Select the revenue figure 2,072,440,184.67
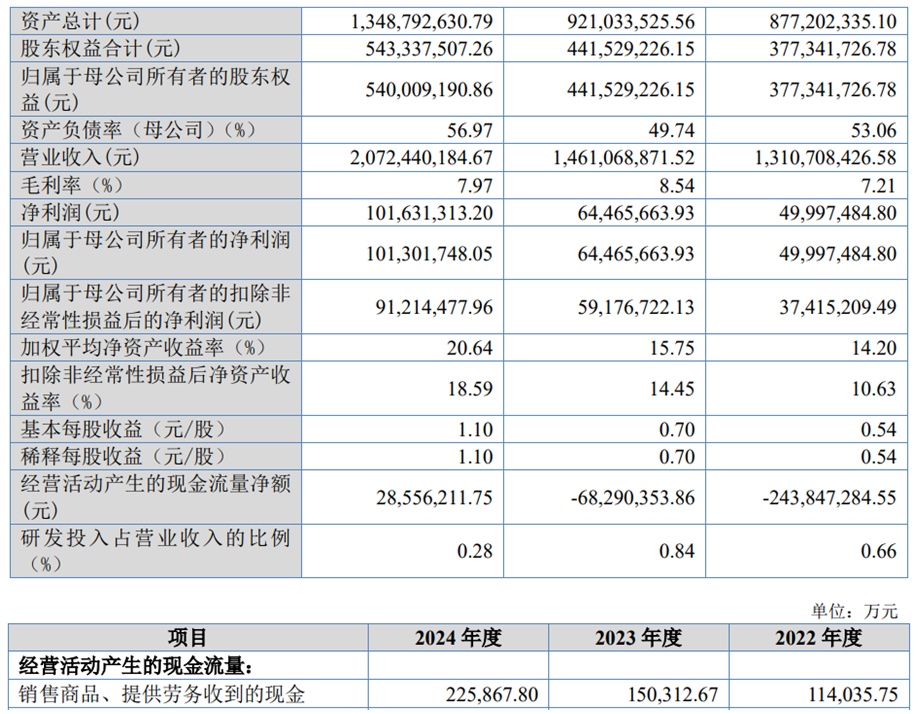Image resolution: width=923 pixels, height=714 pixels. pyautogui.click(x=408, y=158)
